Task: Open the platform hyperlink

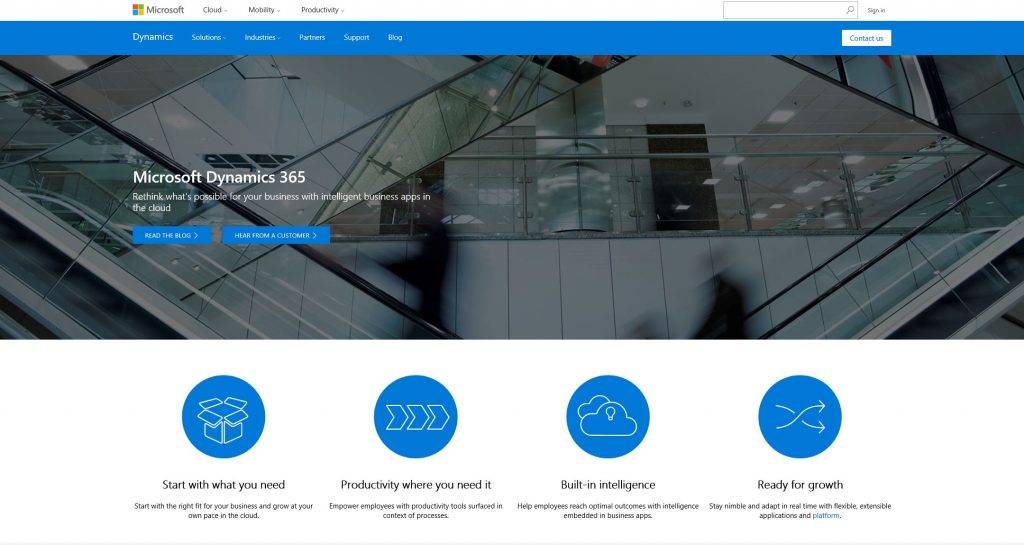Action: [825, 516]
